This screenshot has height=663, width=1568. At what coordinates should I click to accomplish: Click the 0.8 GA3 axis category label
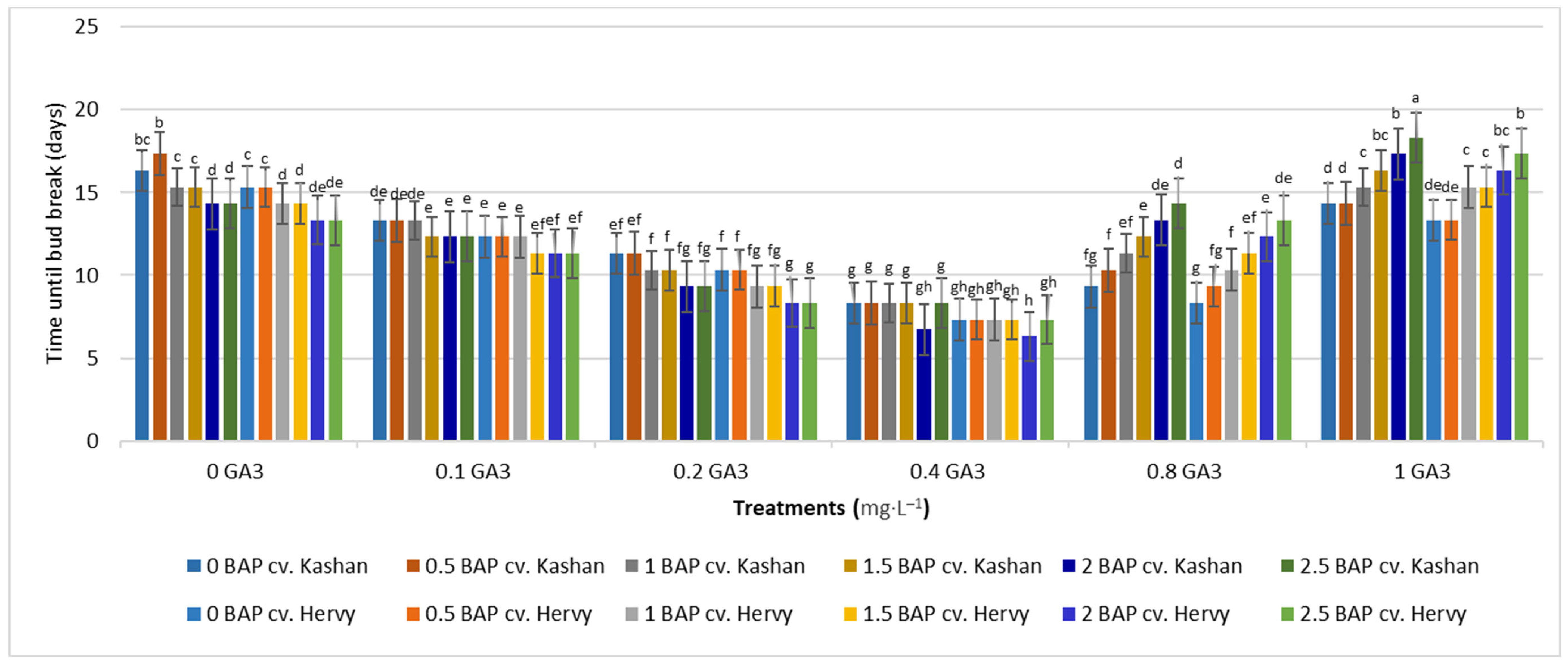tap(1184, 472)
